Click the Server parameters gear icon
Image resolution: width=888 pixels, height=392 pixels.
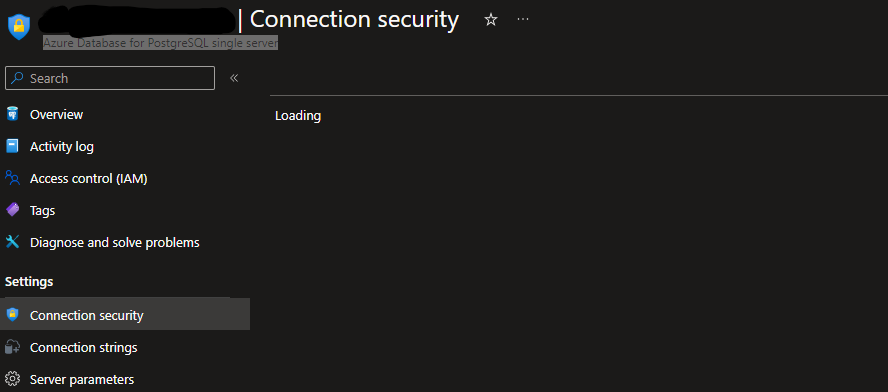(x=12, y=378)
